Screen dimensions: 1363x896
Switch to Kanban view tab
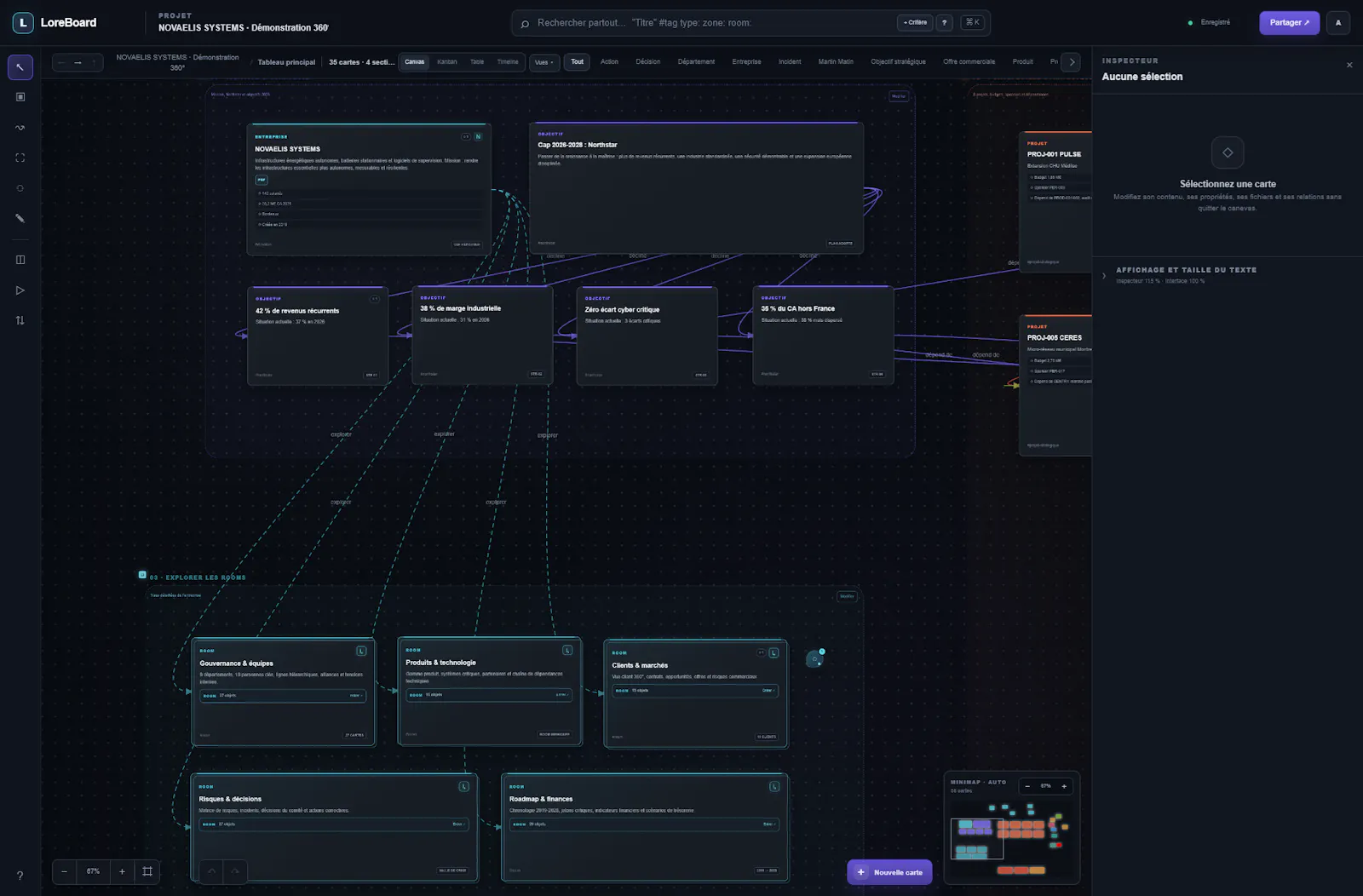(x=447, y=62)
